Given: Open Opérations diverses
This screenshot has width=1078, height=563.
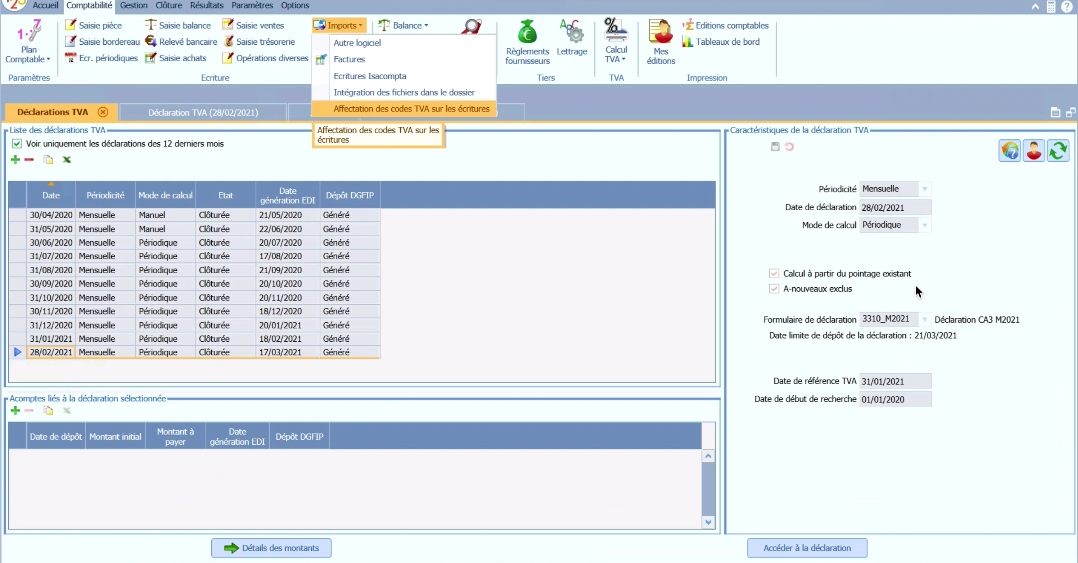Looking at the screenshot, I should click(x=265, y=58).
